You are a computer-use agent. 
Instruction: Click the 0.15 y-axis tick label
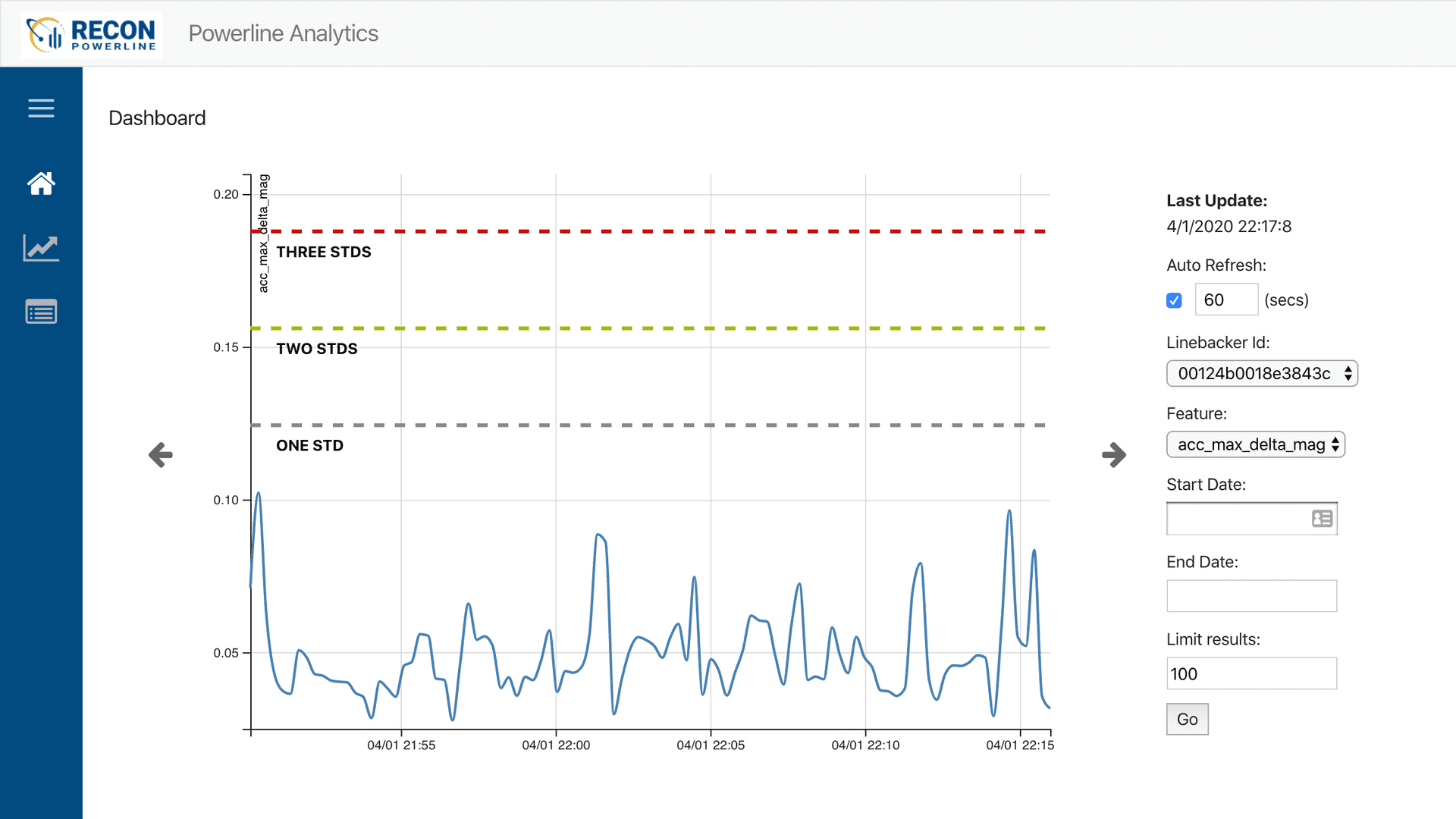coord(226,347)
